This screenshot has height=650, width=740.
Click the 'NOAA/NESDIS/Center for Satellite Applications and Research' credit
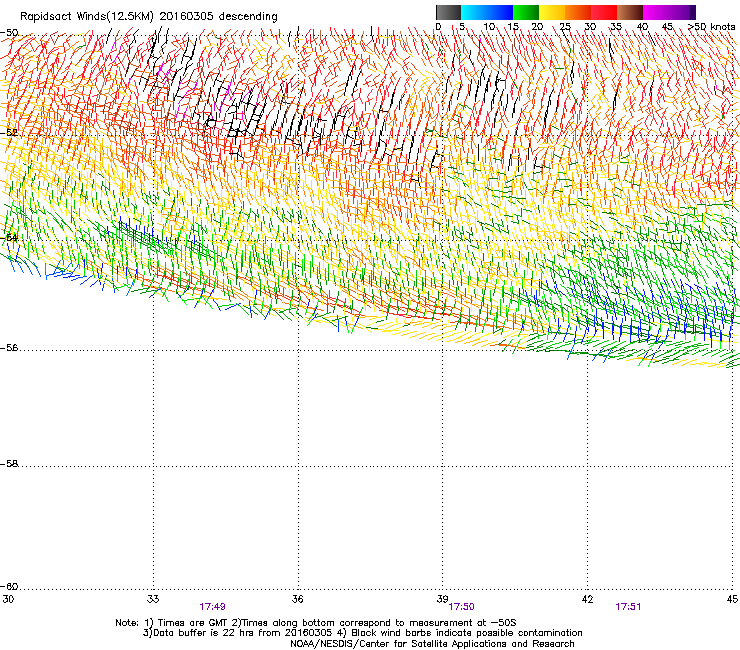coord(432,644)
